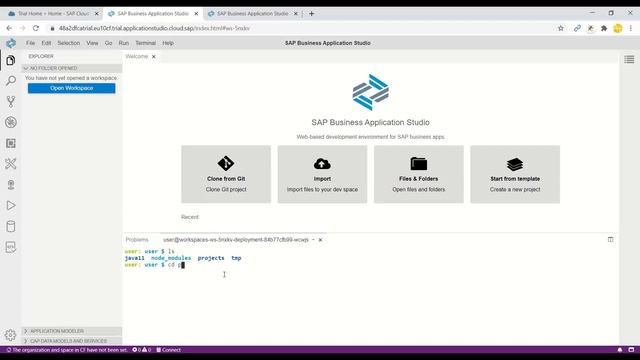Image resolution: width=640 pixels, height=360 pixels.
Task: Reload the browser page
Action: 36,28
